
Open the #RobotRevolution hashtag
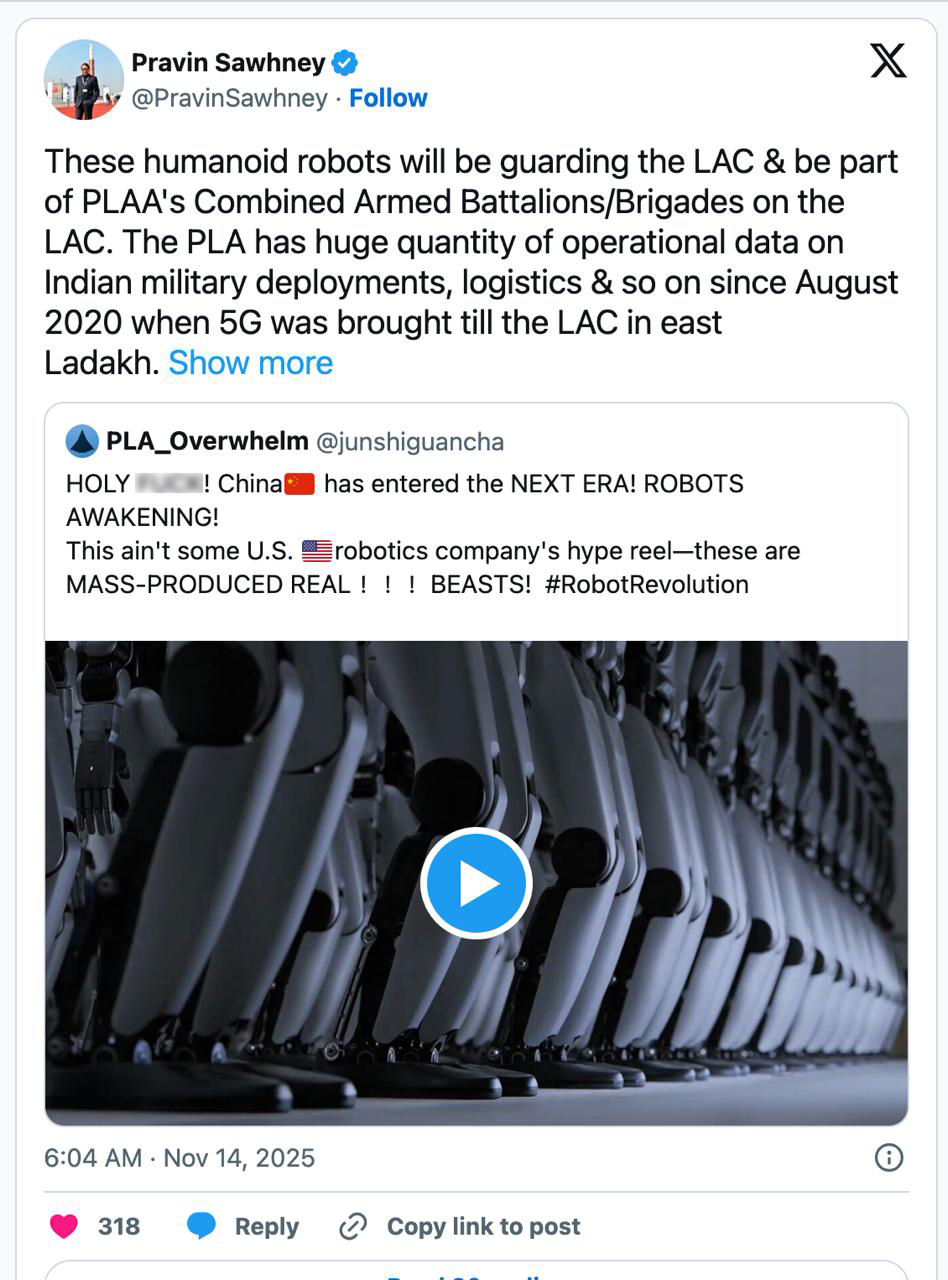[647, 584]
